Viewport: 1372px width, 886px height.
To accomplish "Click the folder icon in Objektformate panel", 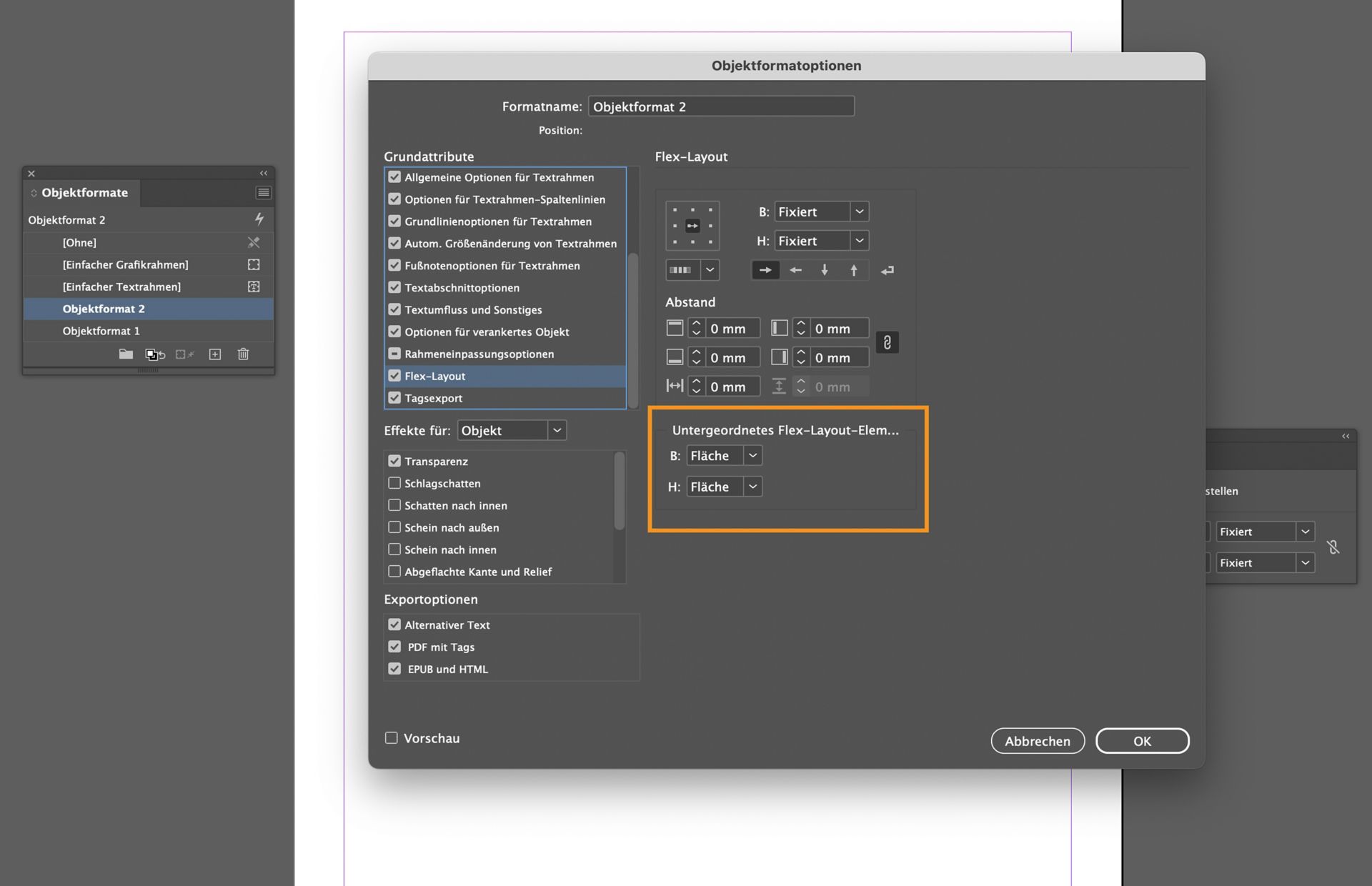I will [126, 354].
